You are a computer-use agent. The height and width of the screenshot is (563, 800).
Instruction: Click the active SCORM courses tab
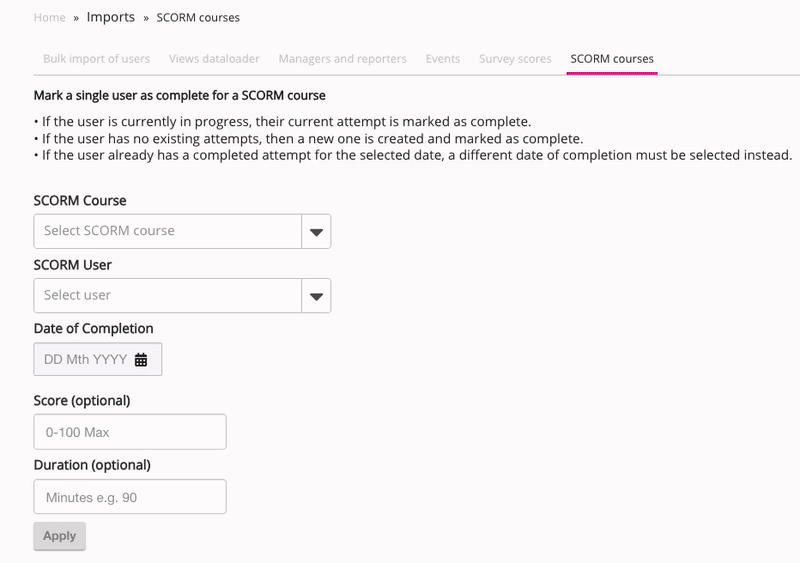[x=612, y=59]
